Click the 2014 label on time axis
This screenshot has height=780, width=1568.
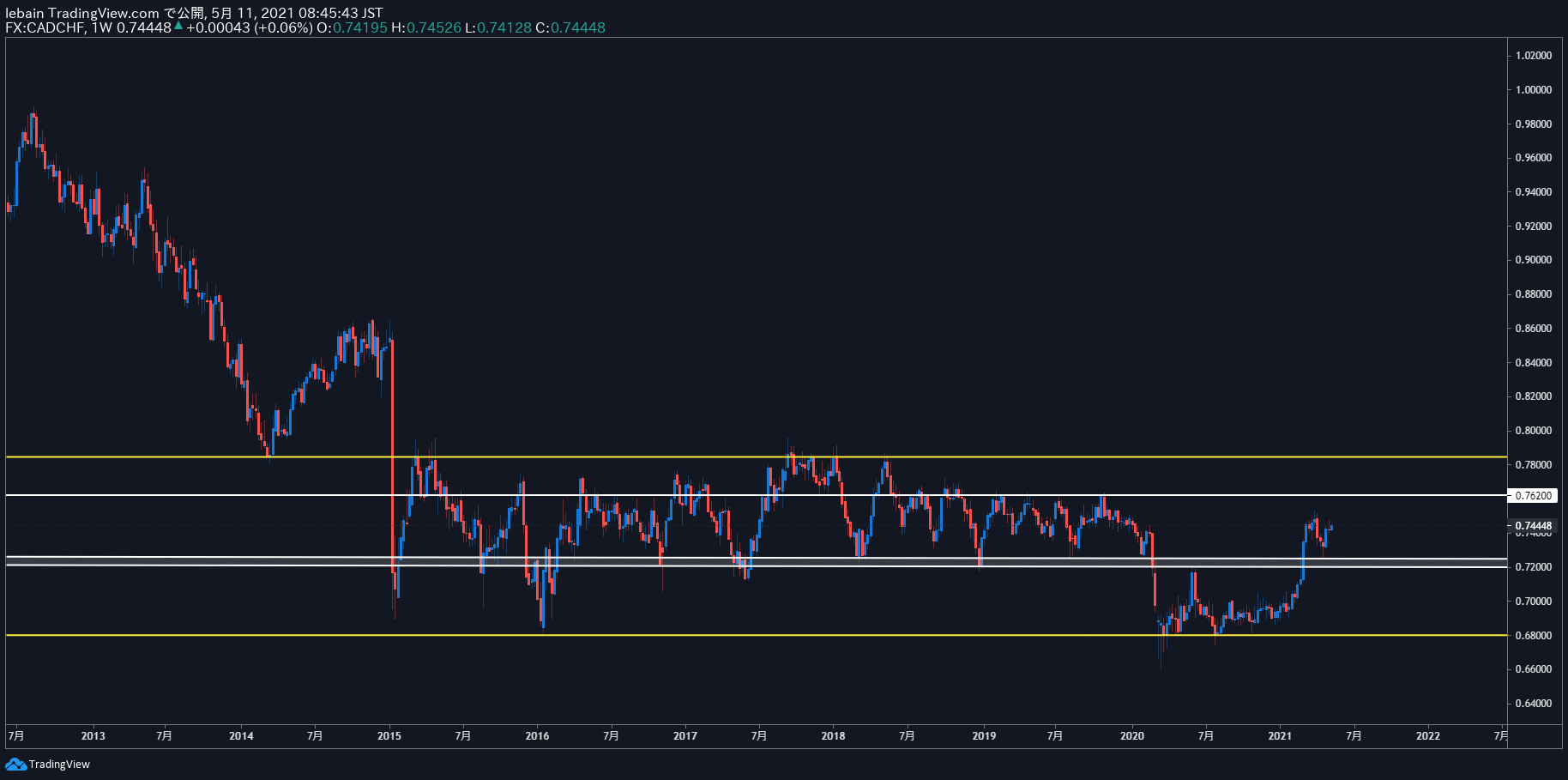242,735
